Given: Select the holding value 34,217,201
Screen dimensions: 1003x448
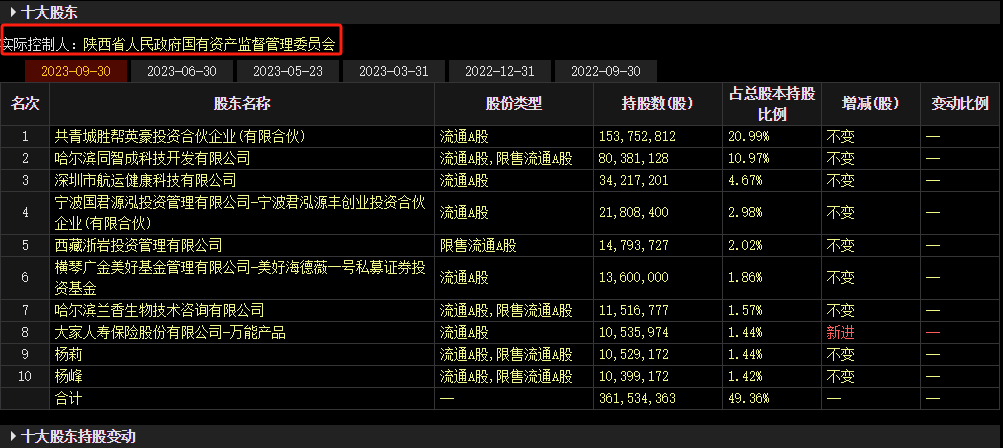Looking at the screenshot, I should [634, 180].
